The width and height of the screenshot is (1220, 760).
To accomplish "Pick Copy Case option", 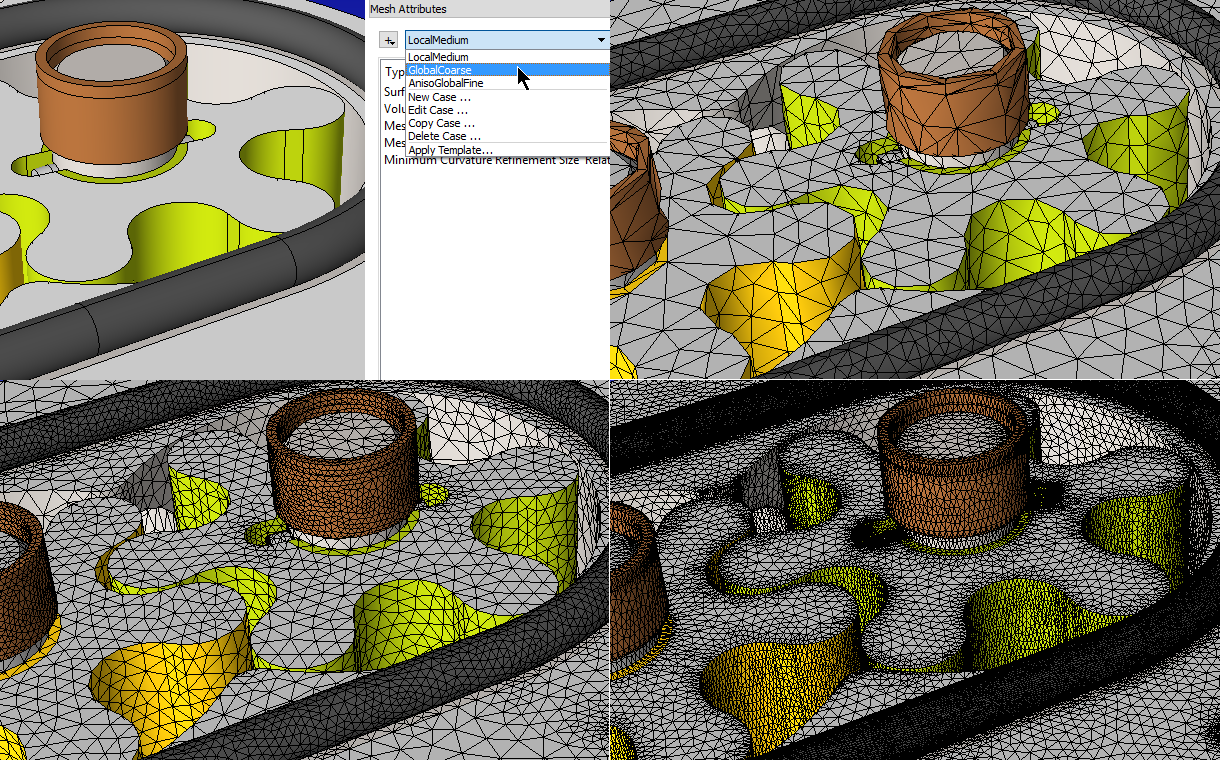I will pyautogui.click(x=441, y=123).
